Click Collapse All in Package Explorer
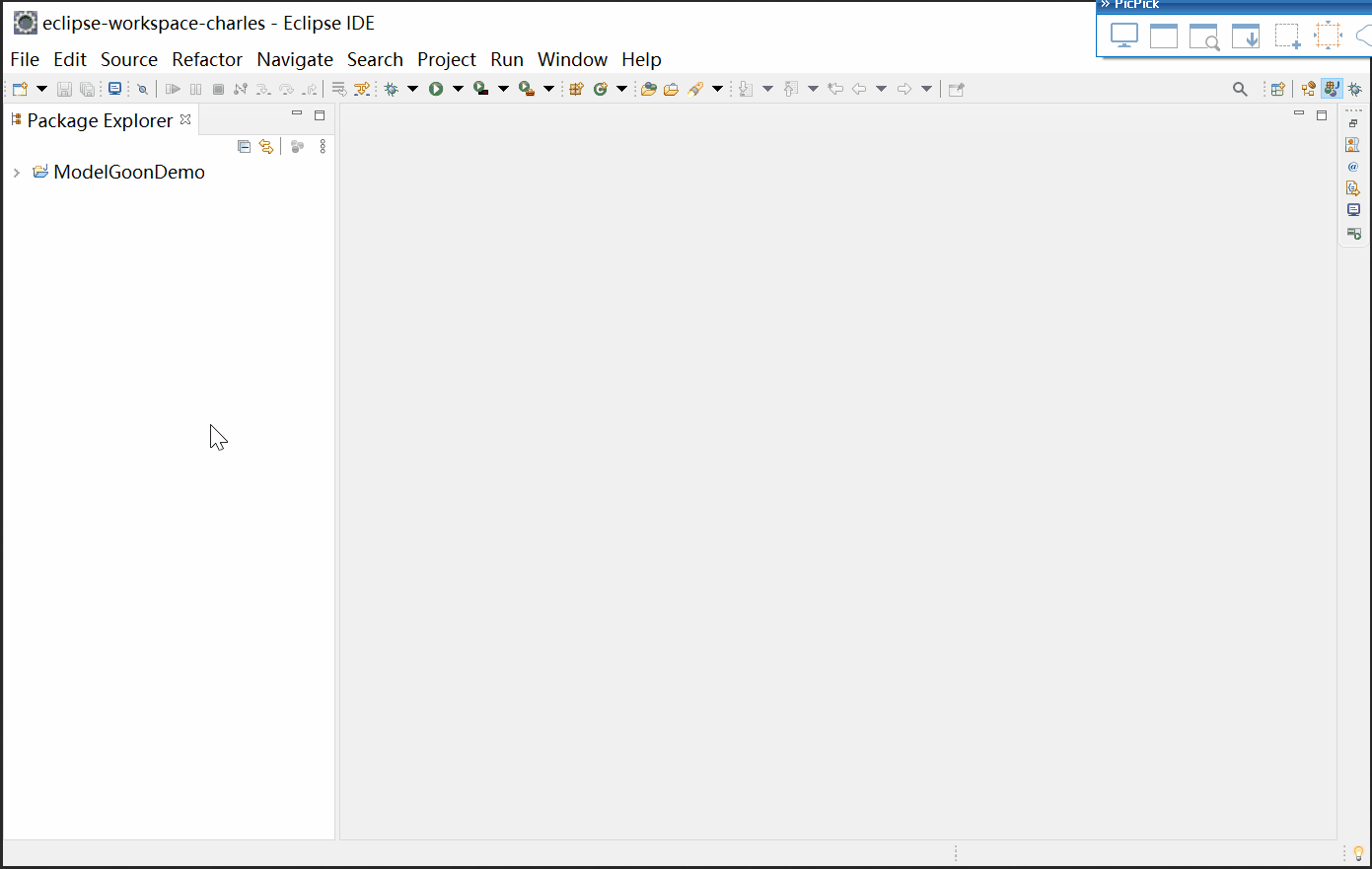This screenshot has height=869, width=1372. (245, 146)
